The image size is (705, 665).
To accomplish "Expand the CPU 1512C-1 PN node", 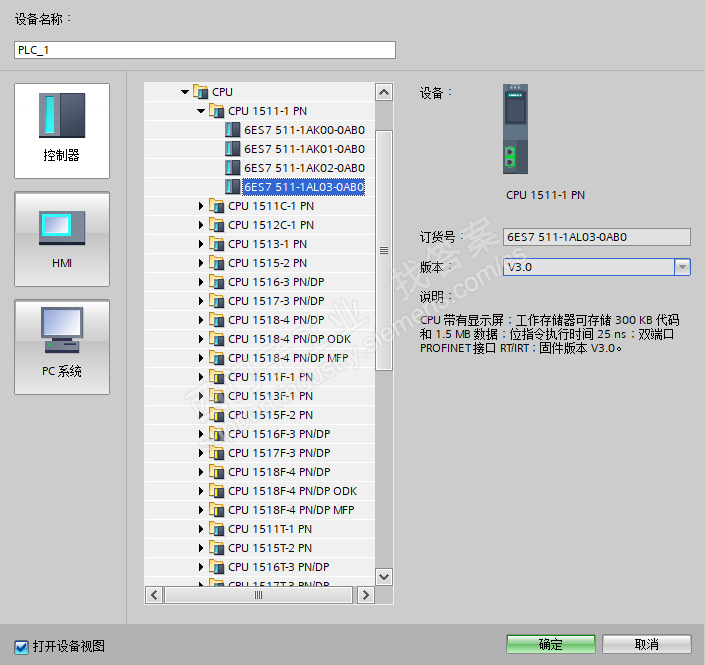I will pyautogui.click(x=201, y=225).
